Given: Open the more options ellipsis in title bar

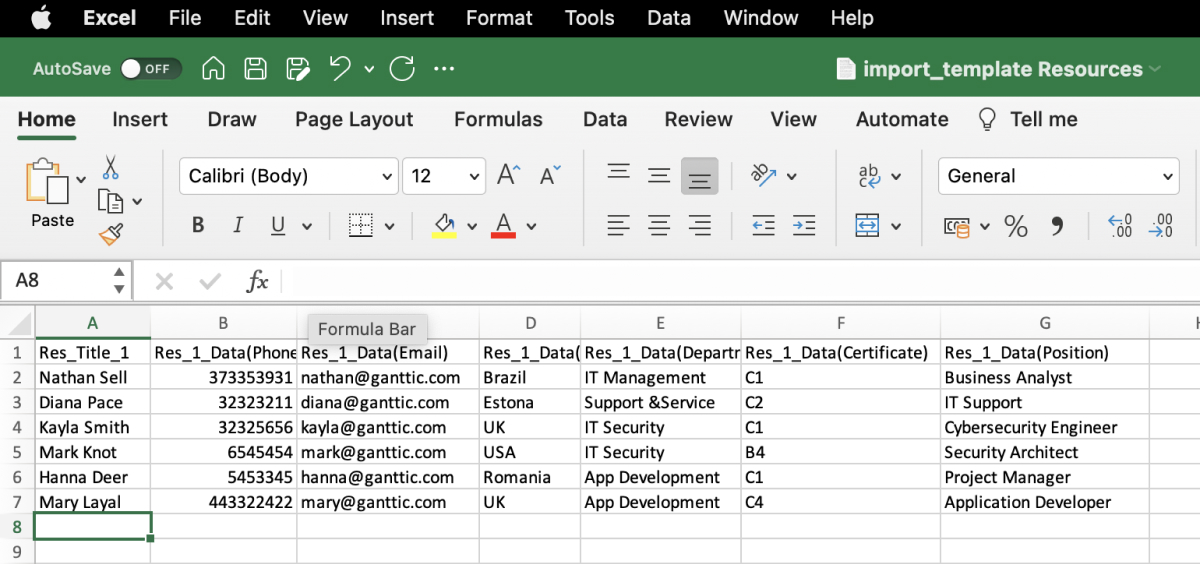Looking at the screenshot, I should click(444, 69).
